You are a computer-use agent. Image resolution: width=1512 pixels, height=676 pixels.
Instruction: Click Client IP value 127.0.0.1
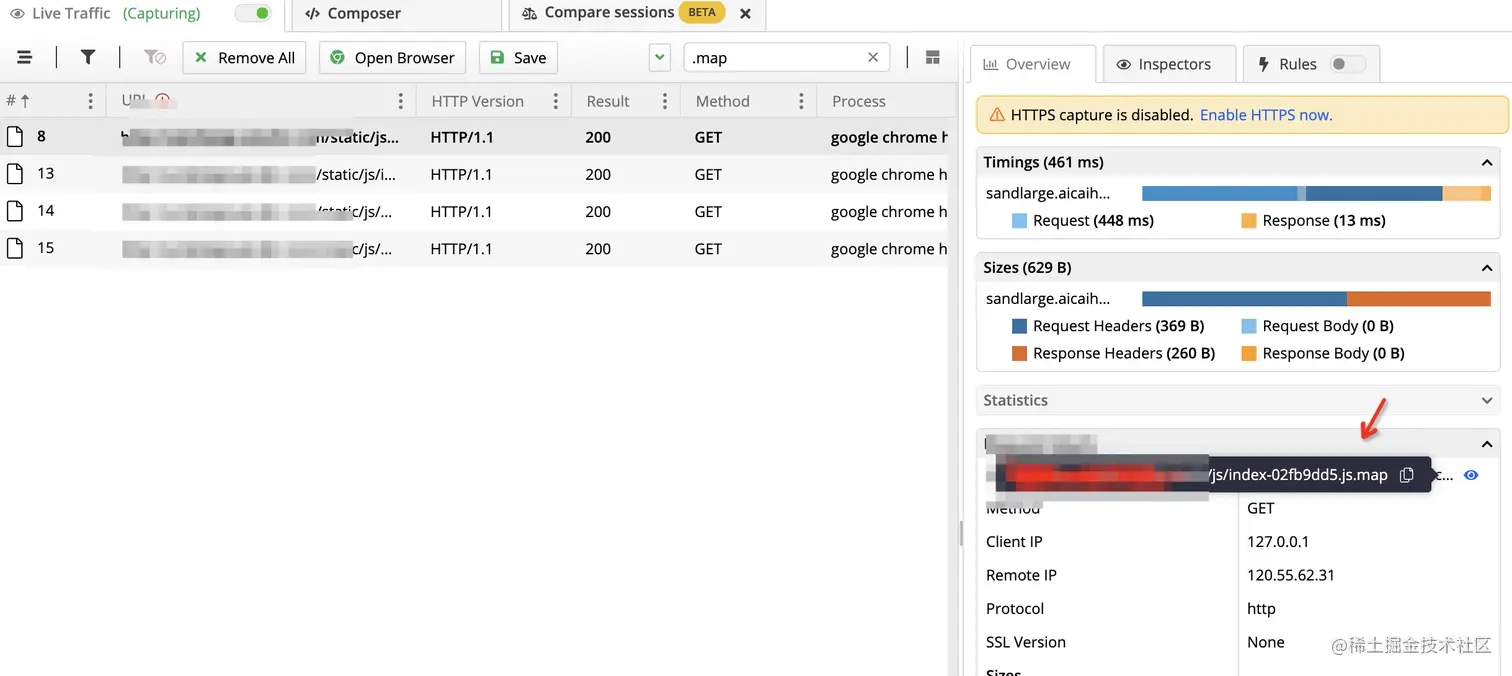[1278, 541]
